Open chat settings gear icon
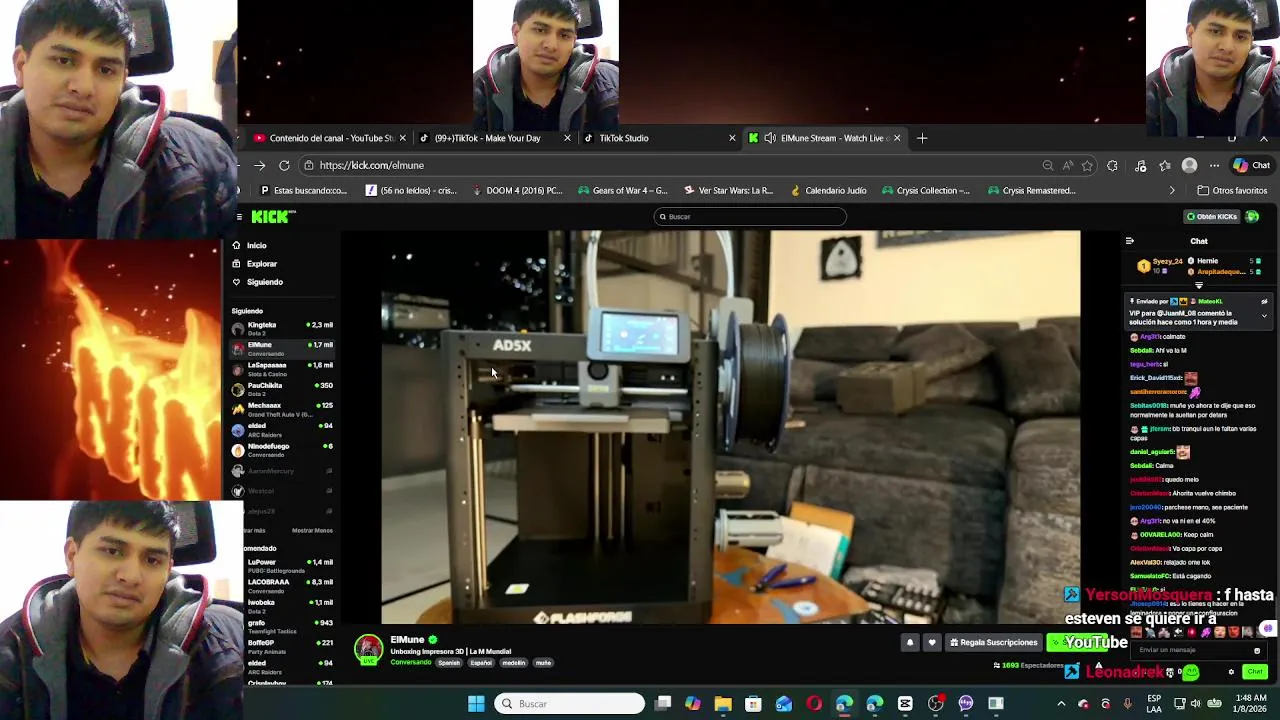1280x720 pixels. (1231, 672)
